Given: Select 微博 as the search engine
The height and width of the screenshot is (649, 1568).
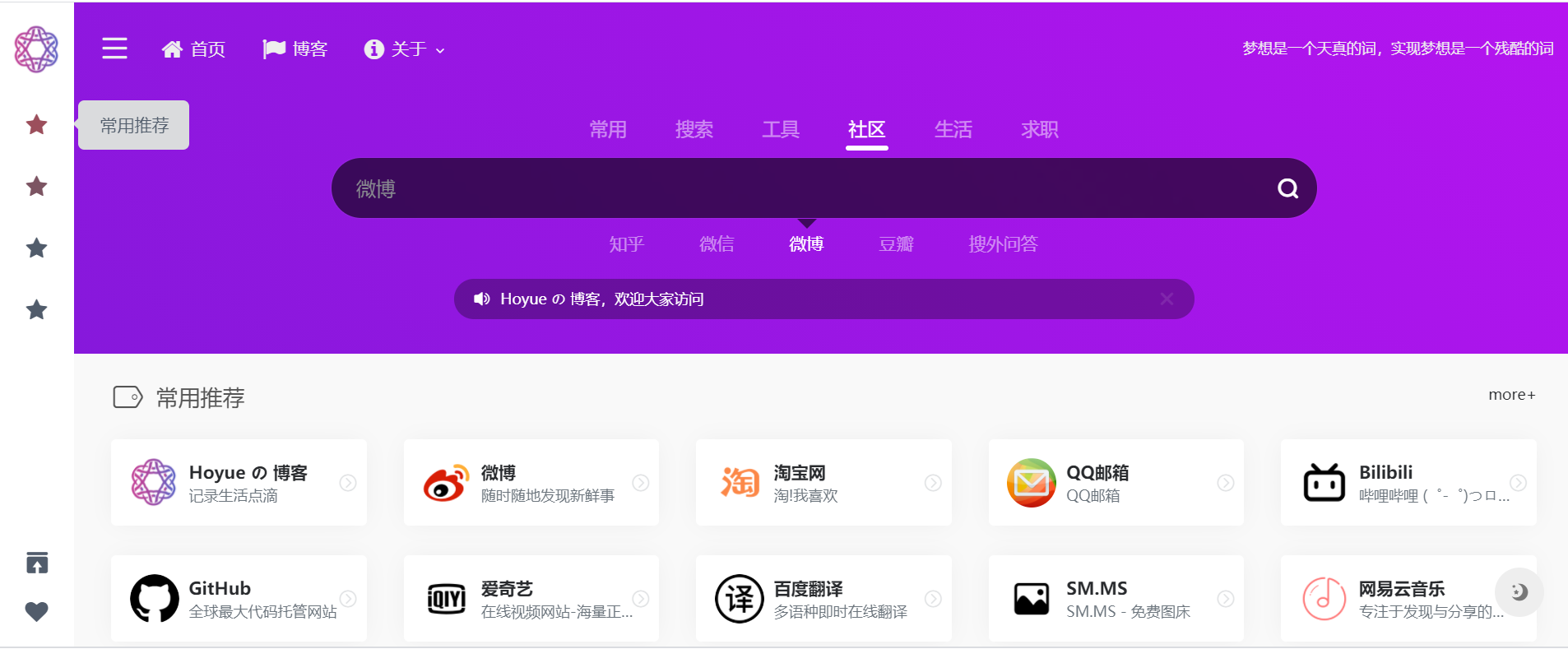Looking at the screenshot, I should (806, 243).
